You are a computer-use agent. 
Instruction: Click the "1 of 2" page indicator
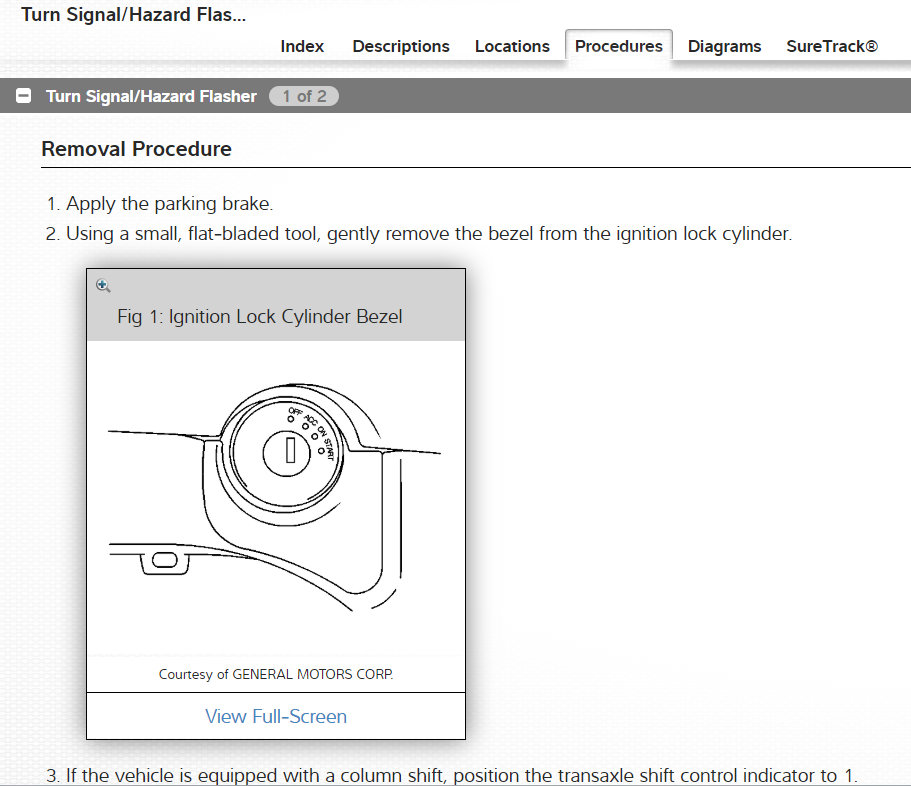point(304,97)
